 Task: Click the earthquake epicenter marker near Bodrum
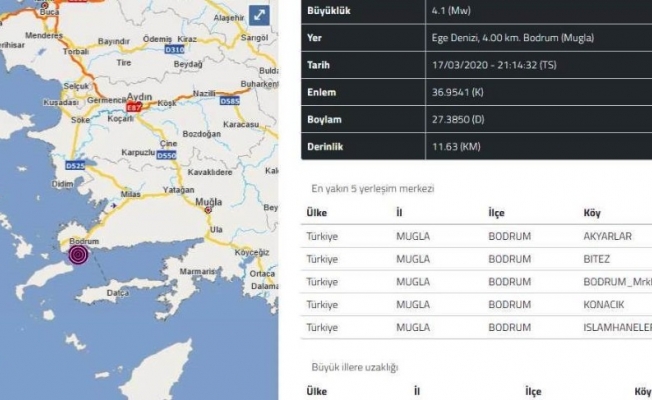tap(78, 257)
